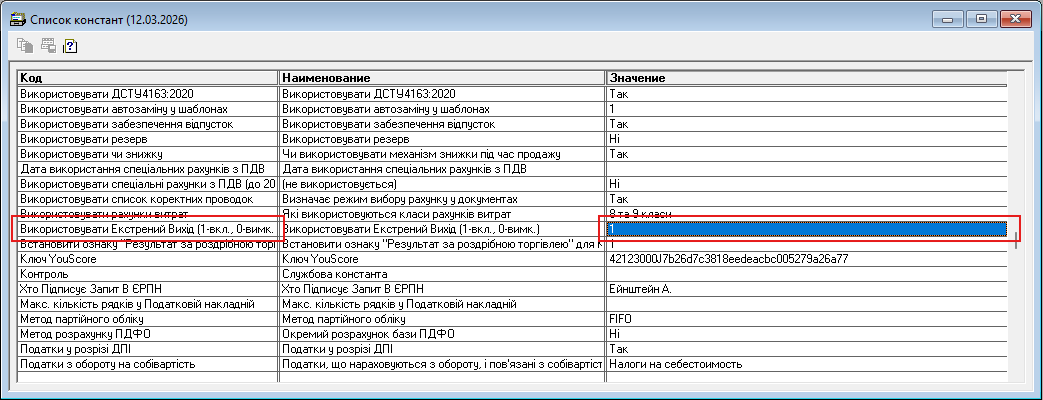
Task: Sort by the Код column header
Action: point(147,78)
